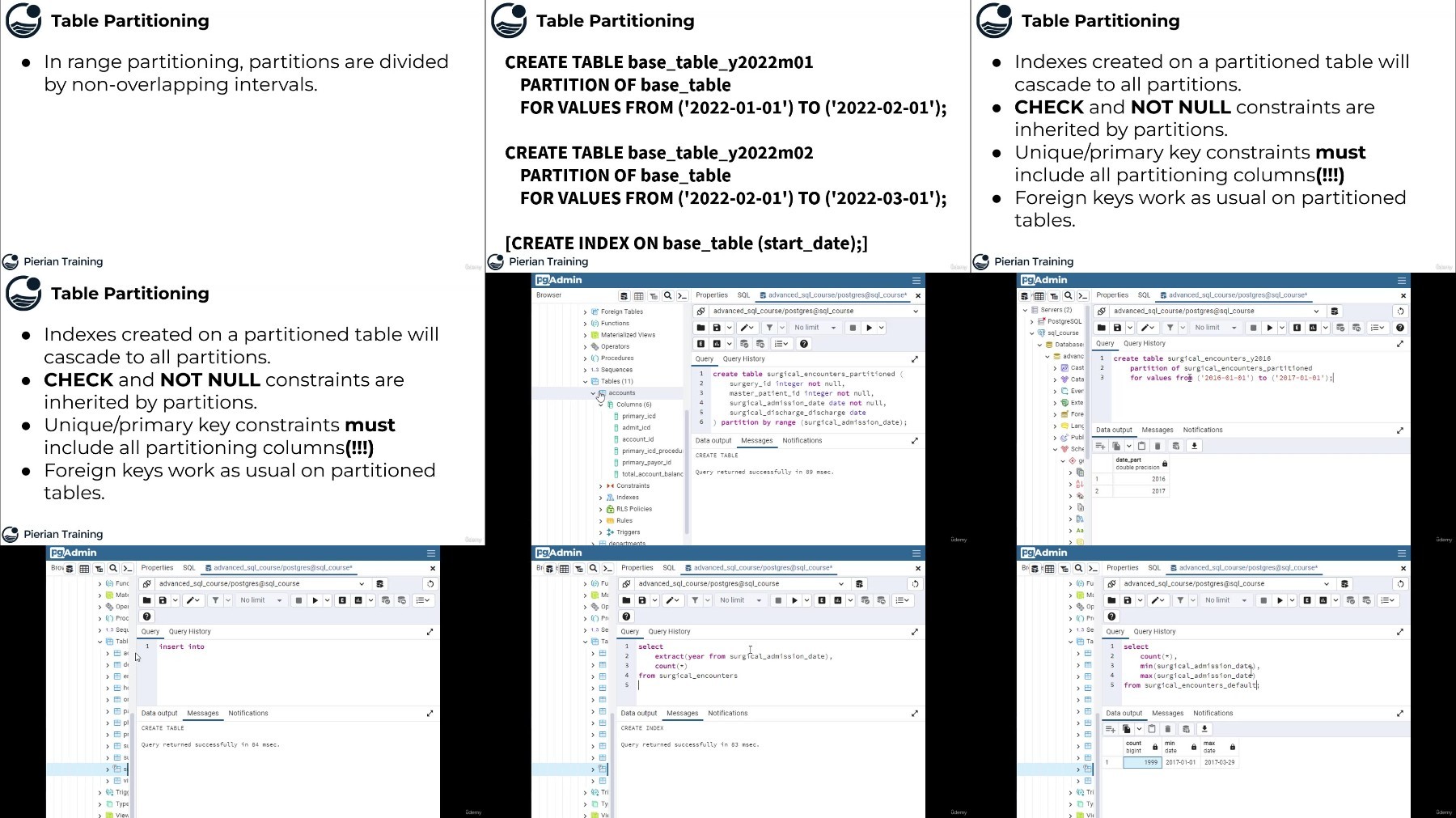This screenshot has width=1456, height=818.
Task: Open No limit dropdown in surgical_encounters_partitioned panel
Action: point(815,328)
